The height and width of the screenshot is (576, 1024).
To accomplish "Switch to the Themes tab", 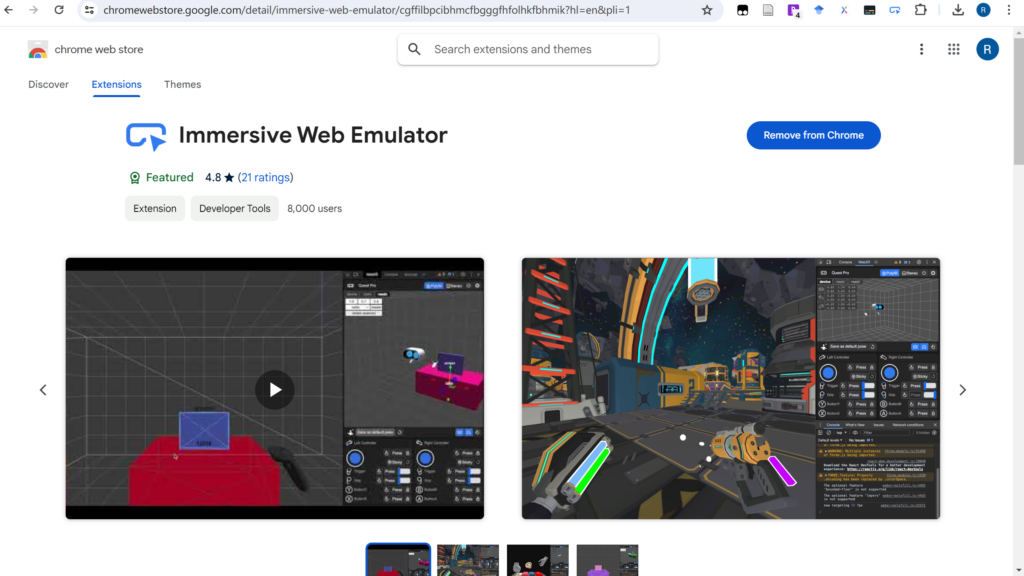I will 182,85.
